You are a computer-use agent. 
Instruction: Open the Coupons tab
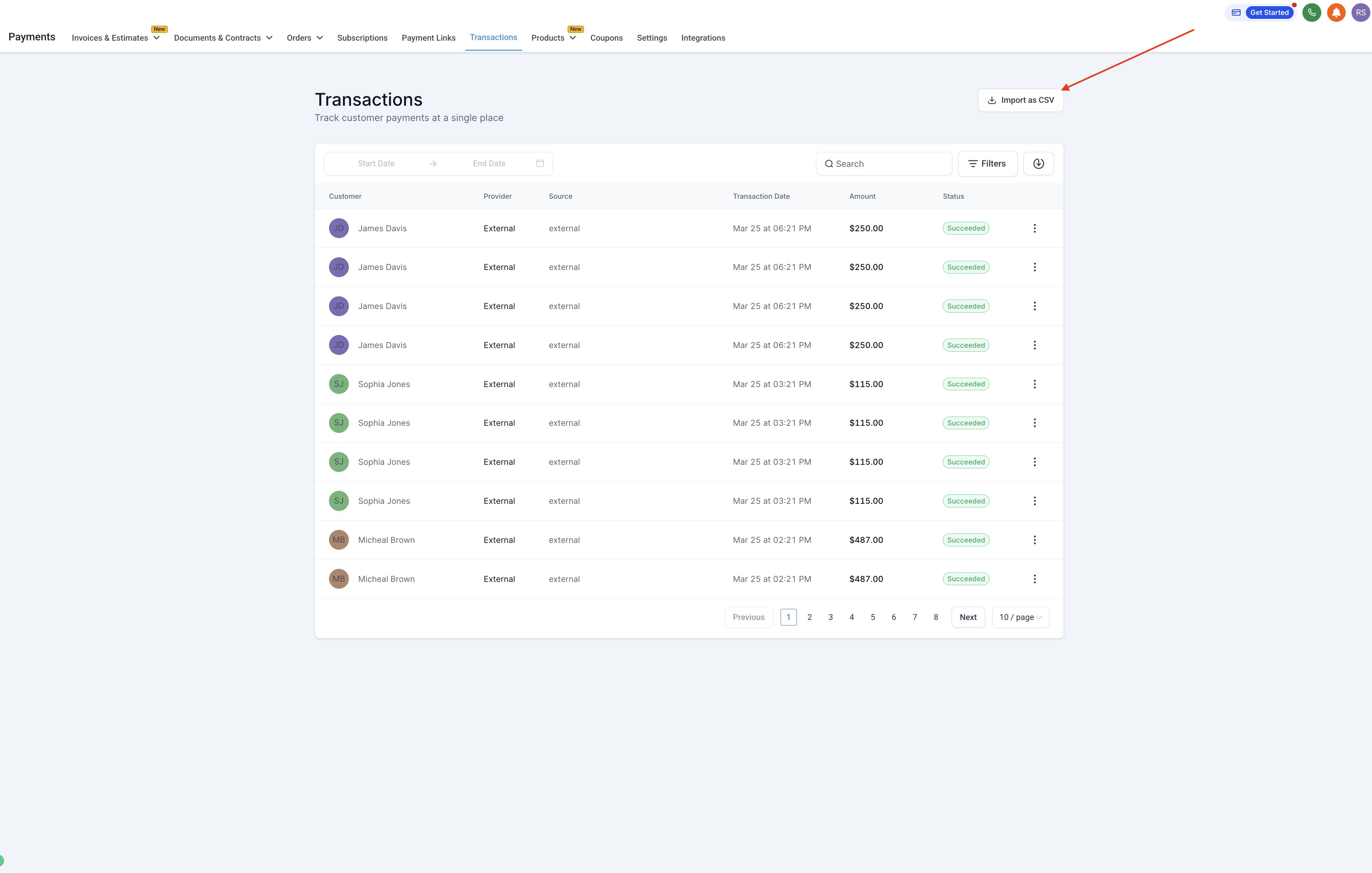(x=606, y=38)
